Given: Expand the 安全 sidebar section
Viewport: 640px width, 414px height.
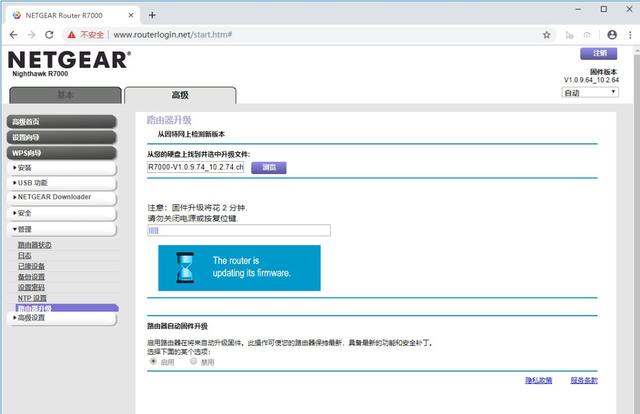Looking at the screenshot, I should click(x=62, y=213).
